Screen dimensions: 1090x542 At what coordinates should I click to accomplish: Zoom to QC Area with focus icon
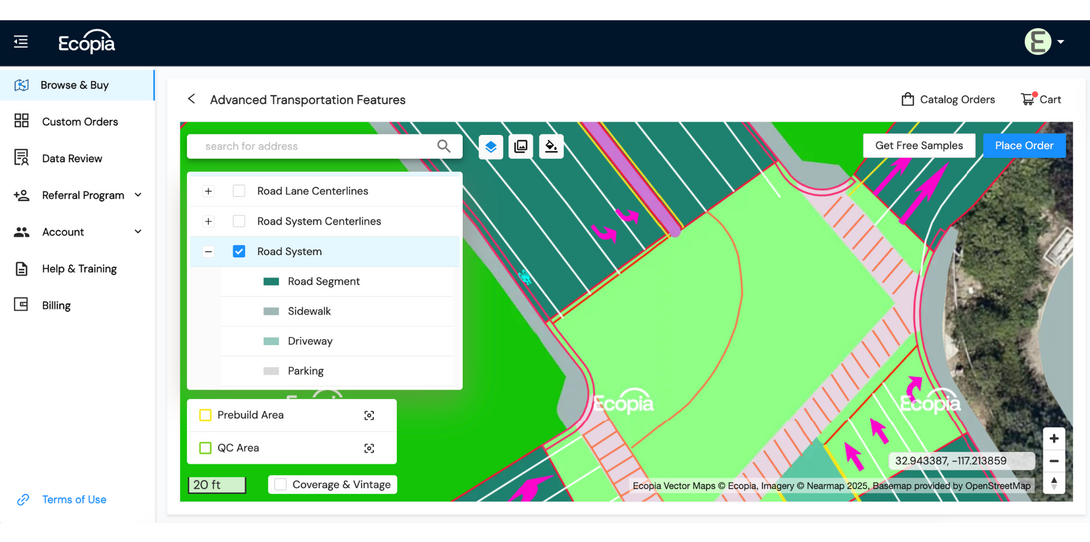[369, 448]
